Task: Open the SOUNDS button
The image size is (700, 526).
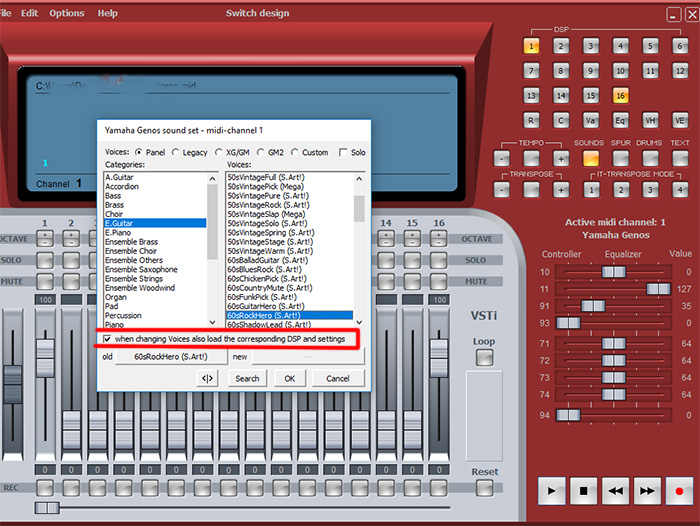Action: [591, 158]
